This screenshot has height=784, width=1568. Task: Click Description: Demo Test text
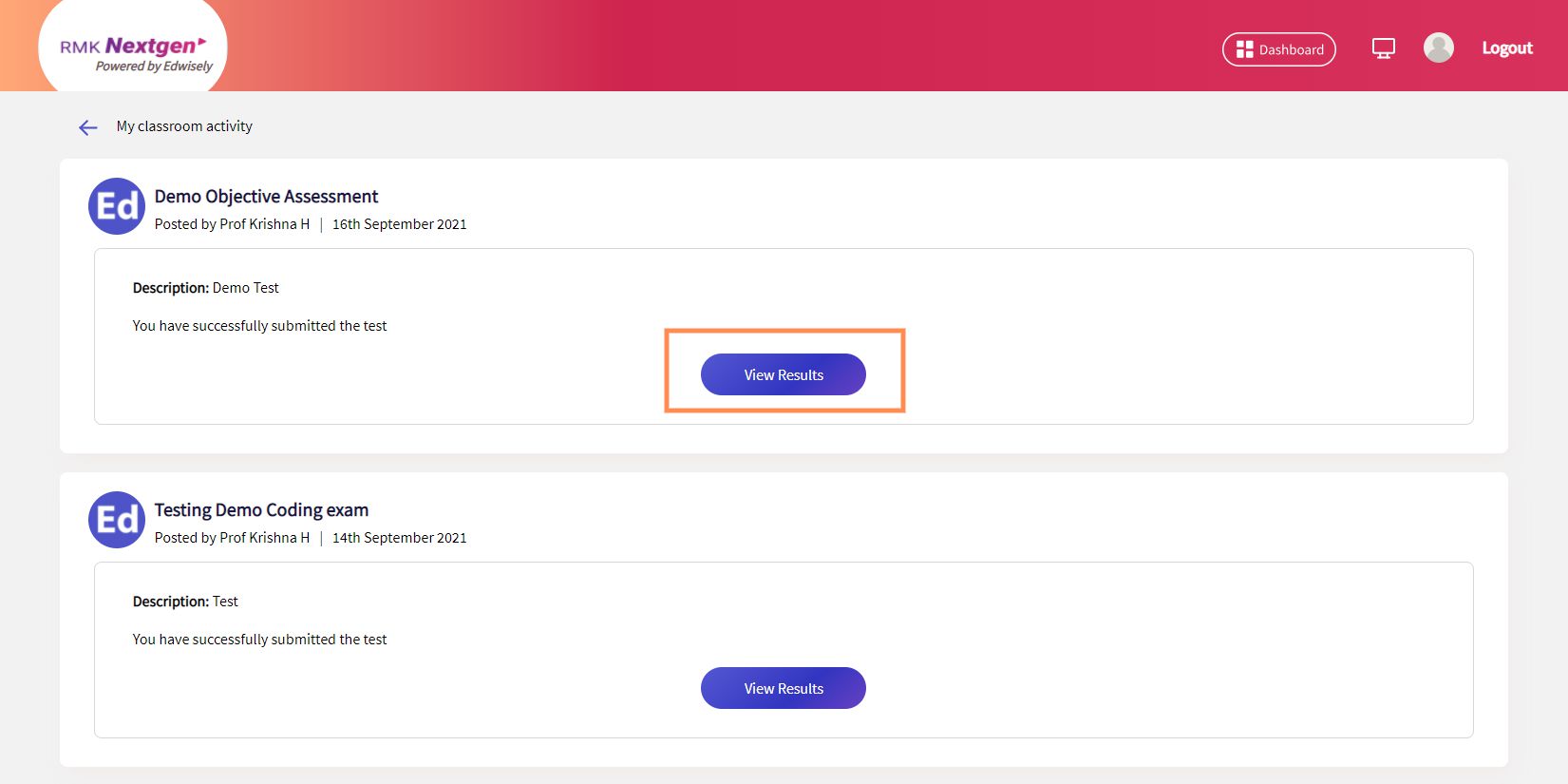pyautogui.click(x=206, y=288)
